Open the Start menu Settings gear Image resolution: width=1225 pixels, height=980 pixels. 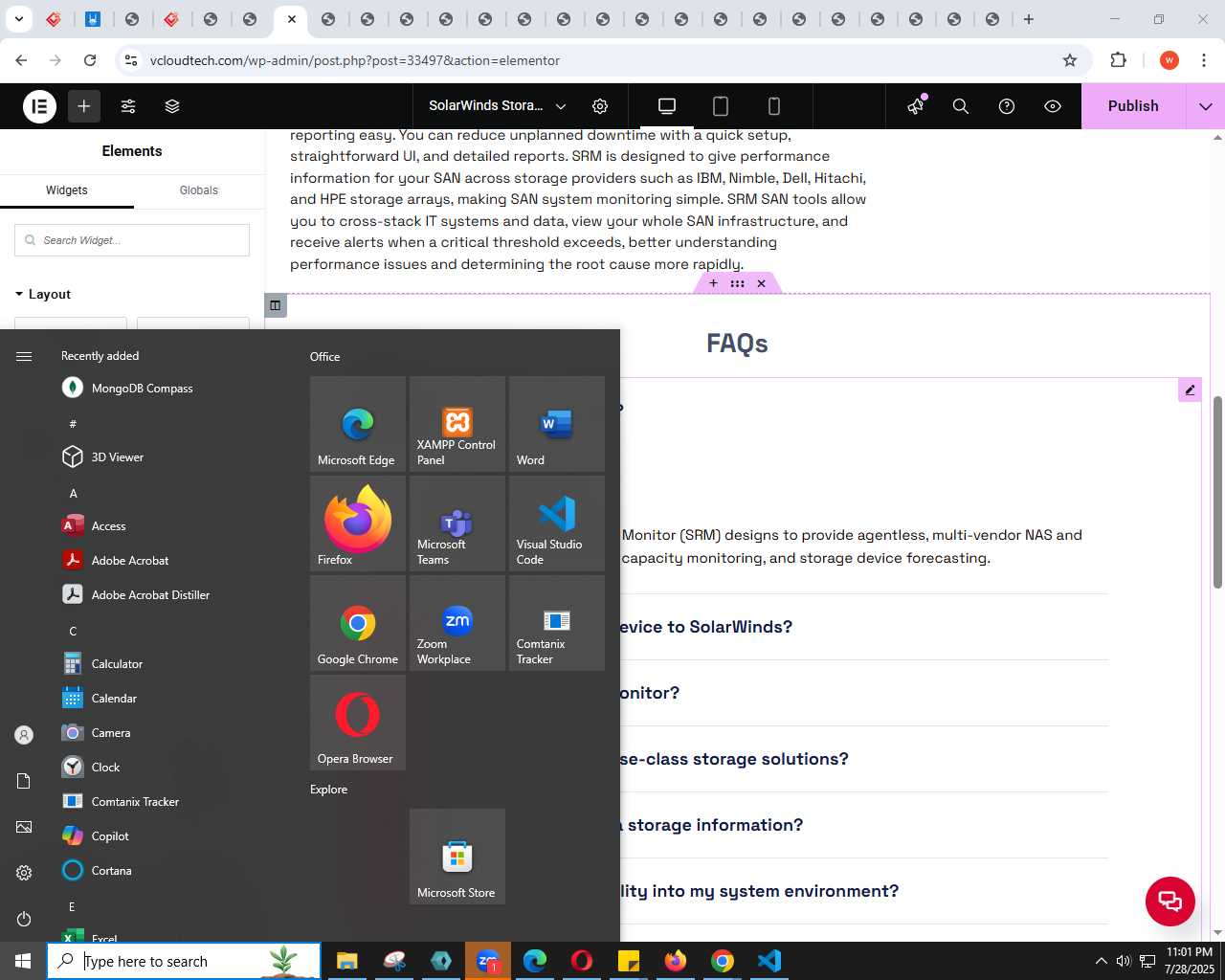click(x=24, y=873)
